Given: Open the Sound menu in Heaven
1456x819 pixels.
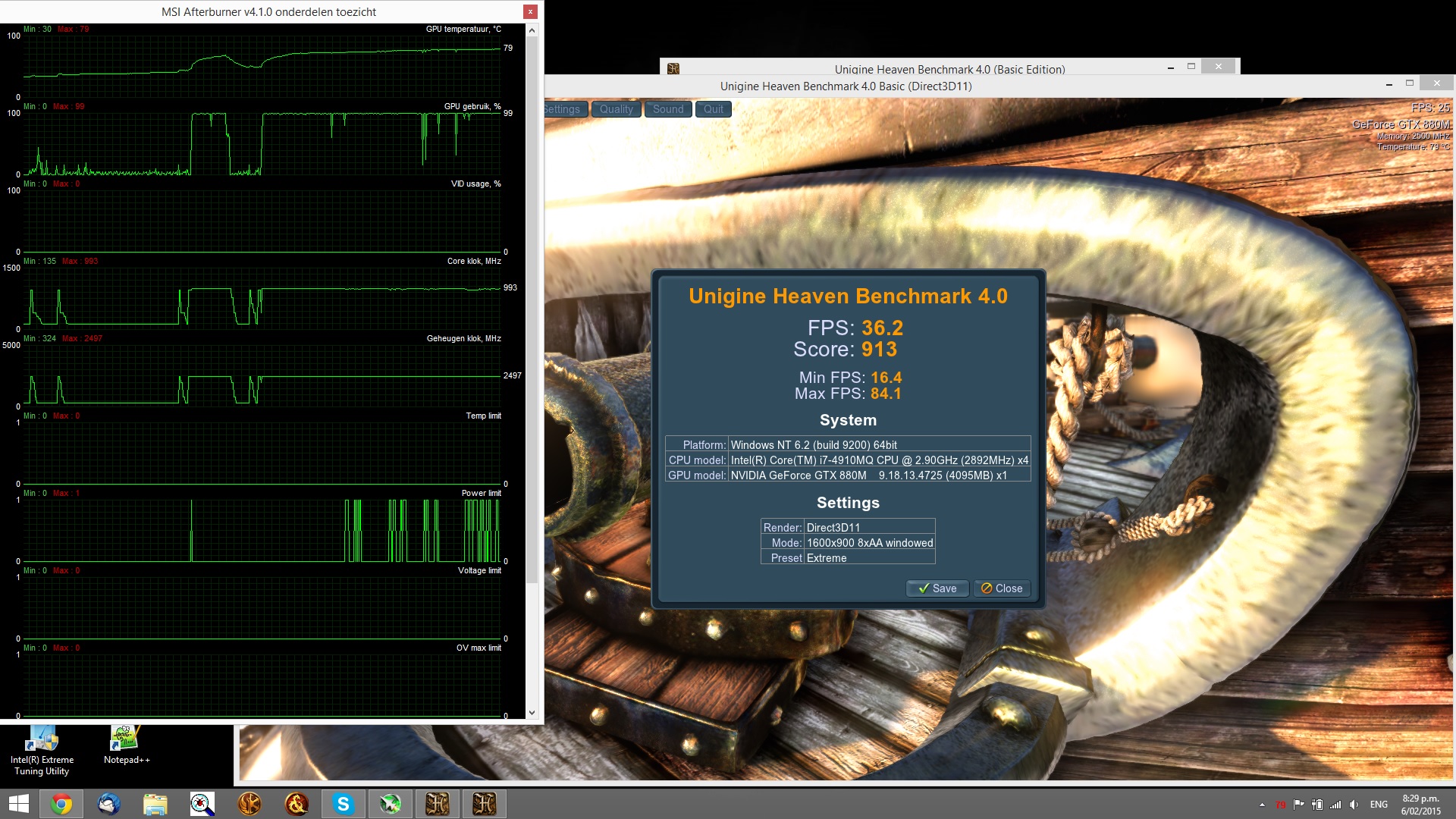Looking at the screenshot, I should coord(668,109).
